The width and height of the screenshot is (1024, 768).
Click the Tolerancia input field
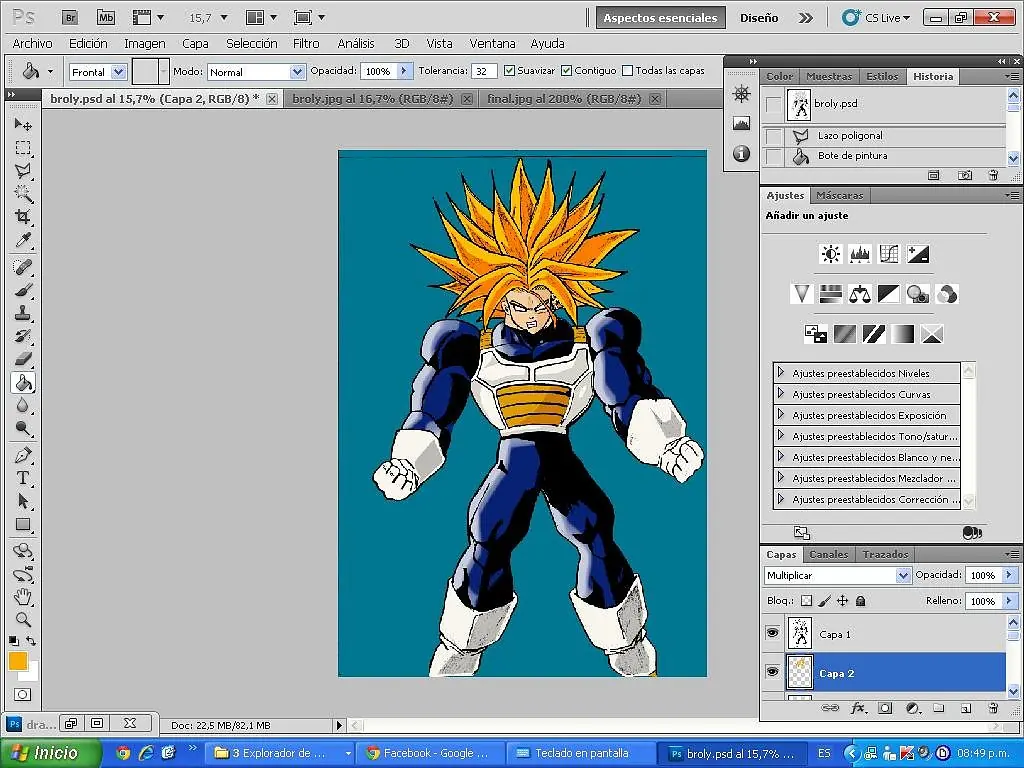click(x=484, y=71)
